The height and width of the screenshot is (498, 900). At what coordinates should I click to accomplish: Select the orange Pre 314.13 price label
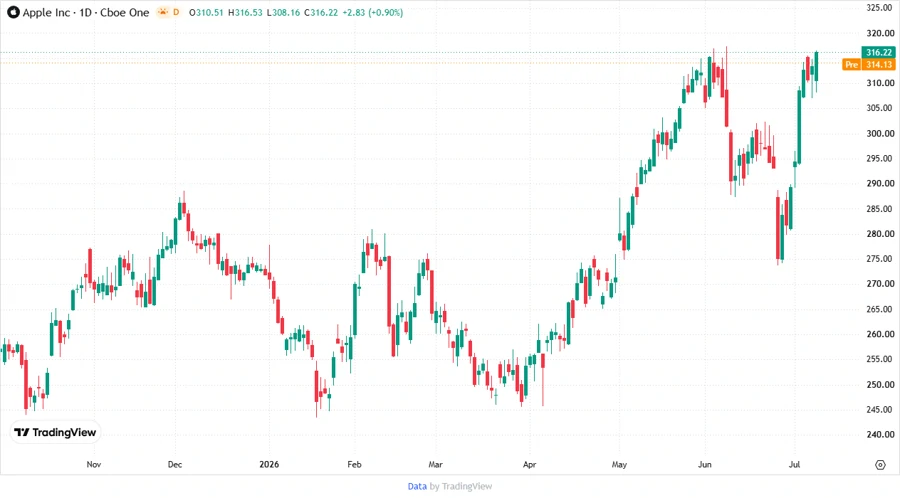click(x=869, y=64)
